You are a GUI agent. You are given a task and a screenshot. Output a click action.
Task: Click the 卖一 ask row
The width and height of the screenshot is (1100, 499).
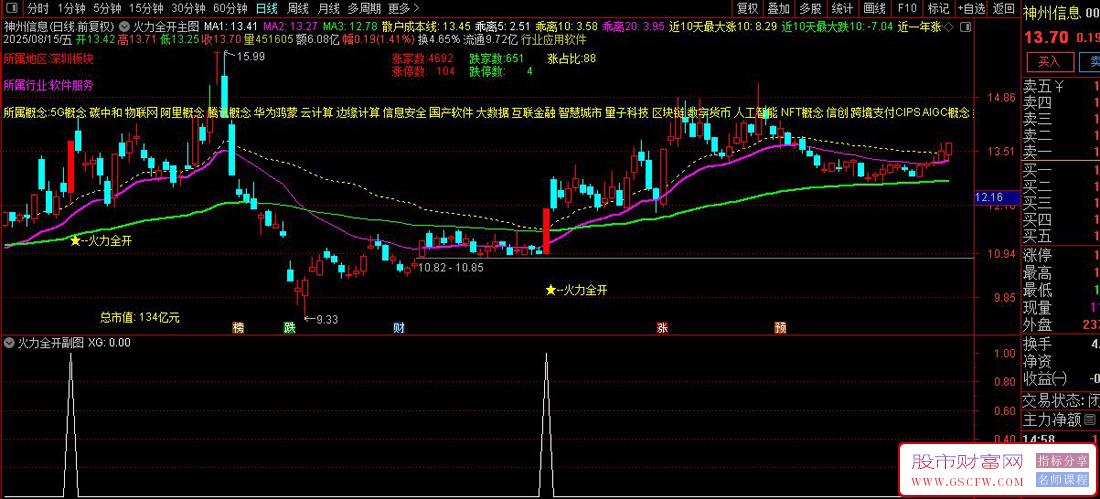click(x=1061, y=152)
